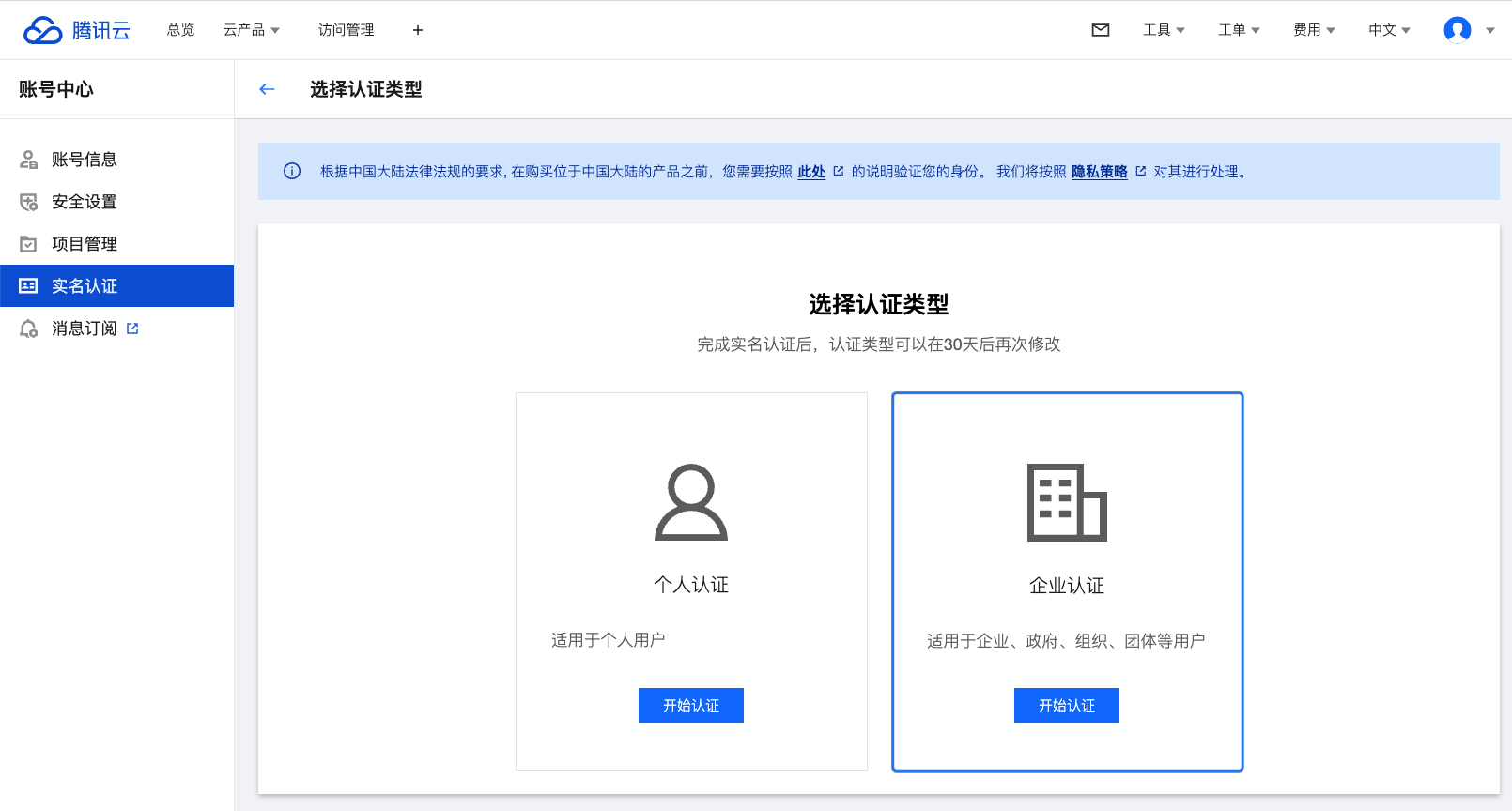Select 账号信息 in the sidebar
This screenshot has height=811, width=1512.
pos(84,160)
